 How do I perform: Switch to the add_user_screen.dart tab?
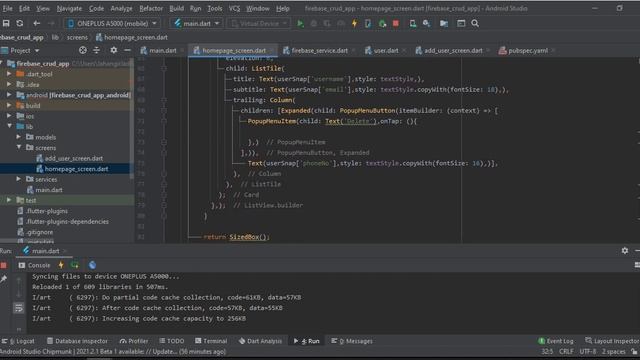pyautogui.click(x=453, y=51)
